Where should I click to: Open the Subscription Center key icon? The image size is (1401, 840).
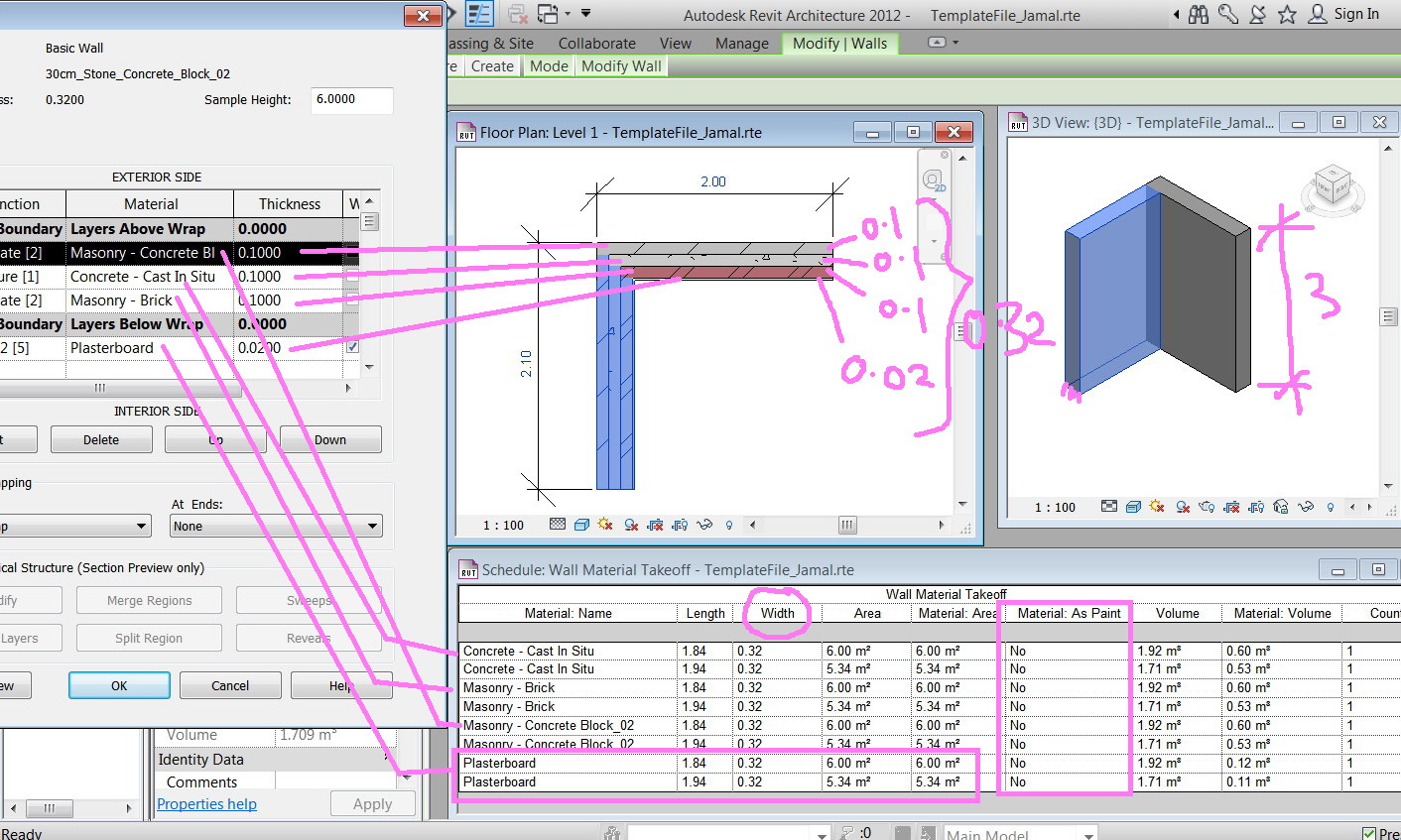click(x=1228, y=14)
